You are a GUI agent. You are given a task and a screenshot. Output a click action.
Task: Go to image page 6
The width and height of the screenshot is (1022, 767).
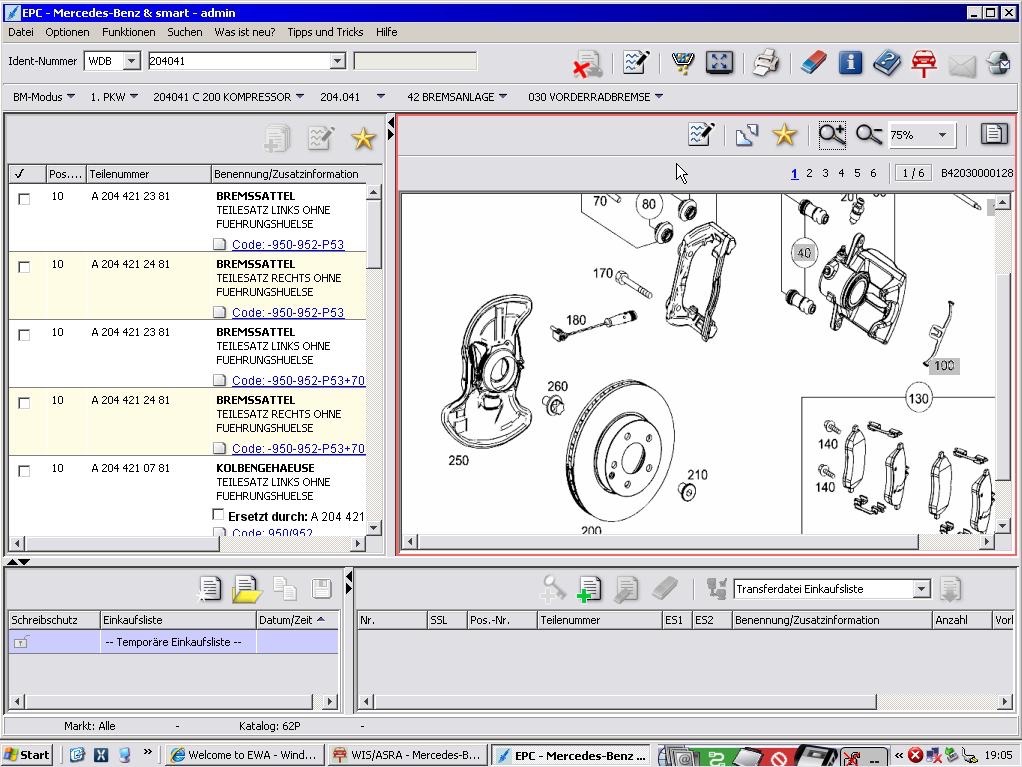point(873,173)
